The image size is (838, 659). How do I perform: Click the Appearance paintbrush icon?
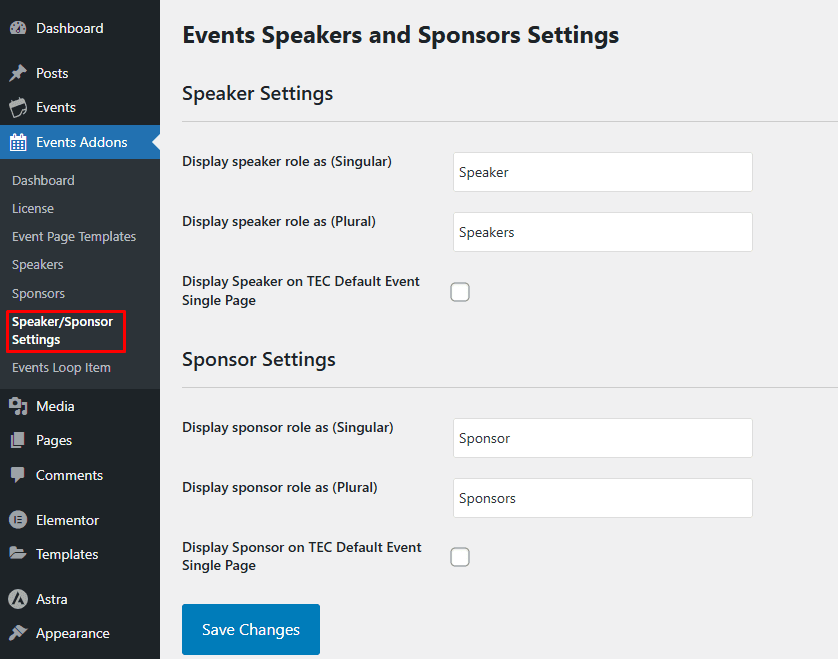18,633
